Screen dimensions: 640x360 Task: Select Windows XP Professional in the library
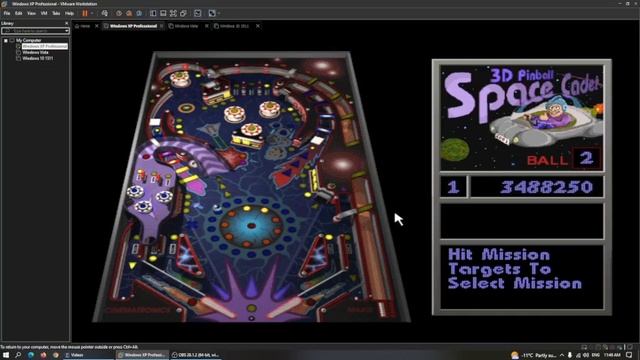point(44,46)
